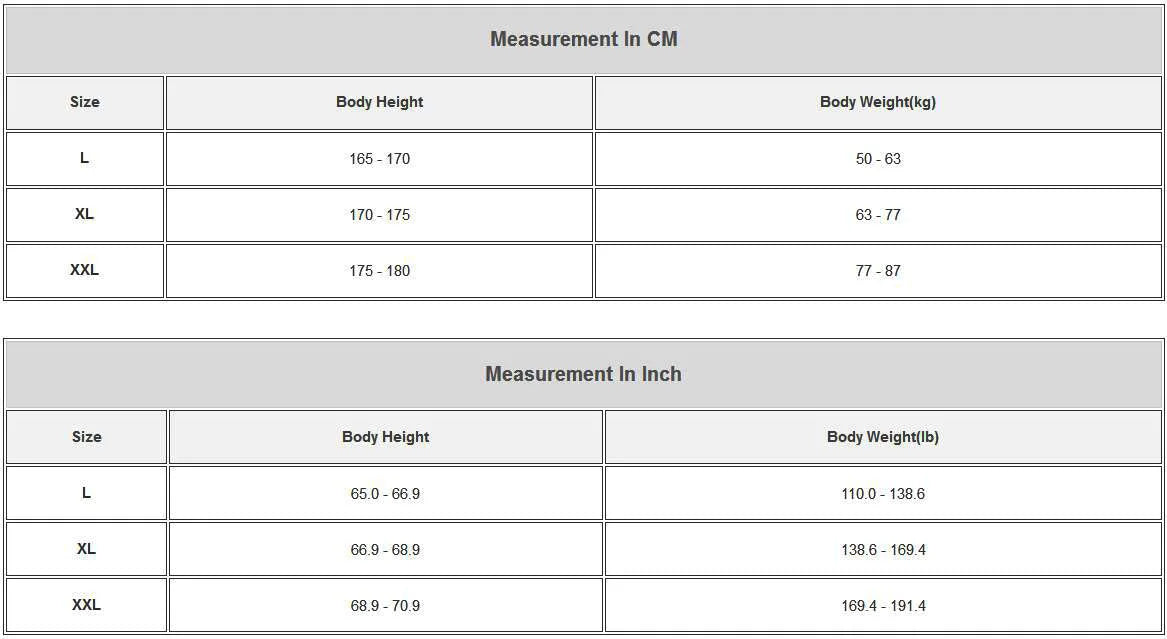Click the 169.4 - 191.4 weight cell
1167x639 pixels.
[883, 605]
